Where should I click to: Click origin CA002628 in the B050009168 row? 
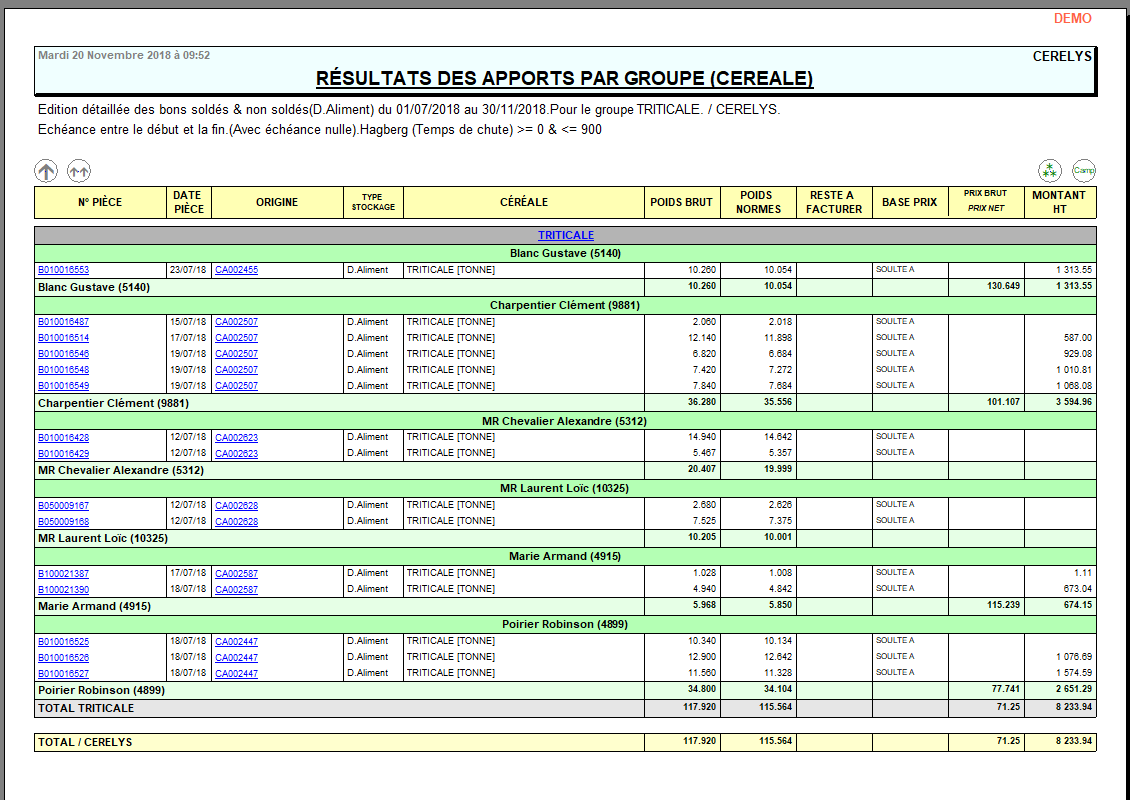point(236,522)
